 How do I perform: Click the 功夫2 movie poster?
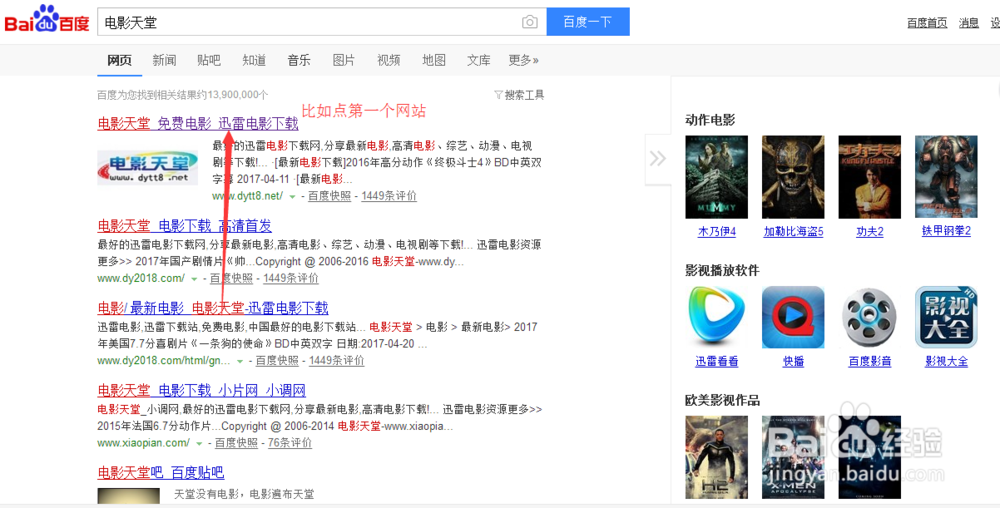[869, 177]
